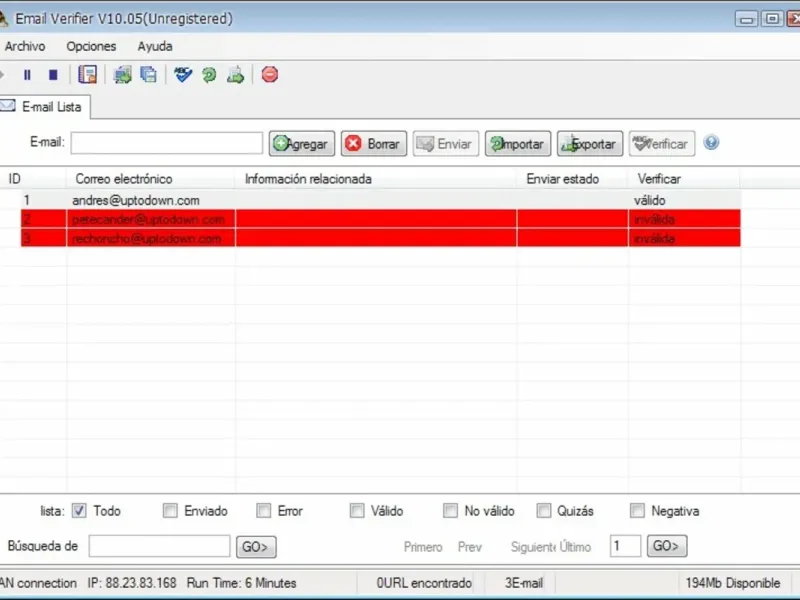The image size is (800, 600).
Task: Click the save-copies disk toolbar icon
Action: (x=148, y=74)
